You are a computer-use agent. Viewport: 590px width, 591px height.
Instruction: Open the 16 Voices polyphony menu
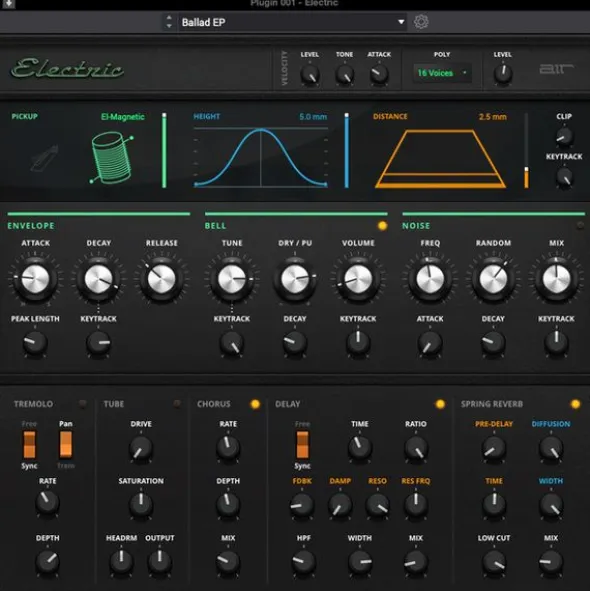click(x=442, y=73)
